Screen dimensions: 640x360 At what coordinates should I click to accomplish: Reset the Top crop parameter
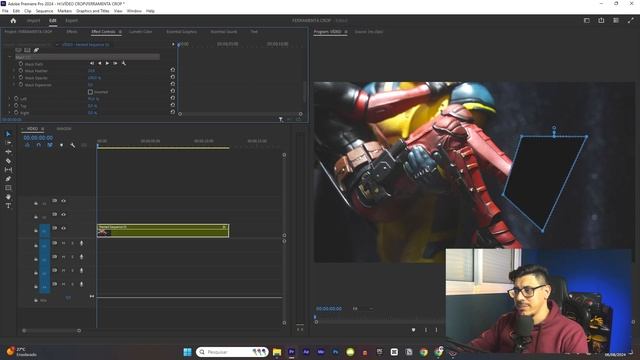[173, 105]
